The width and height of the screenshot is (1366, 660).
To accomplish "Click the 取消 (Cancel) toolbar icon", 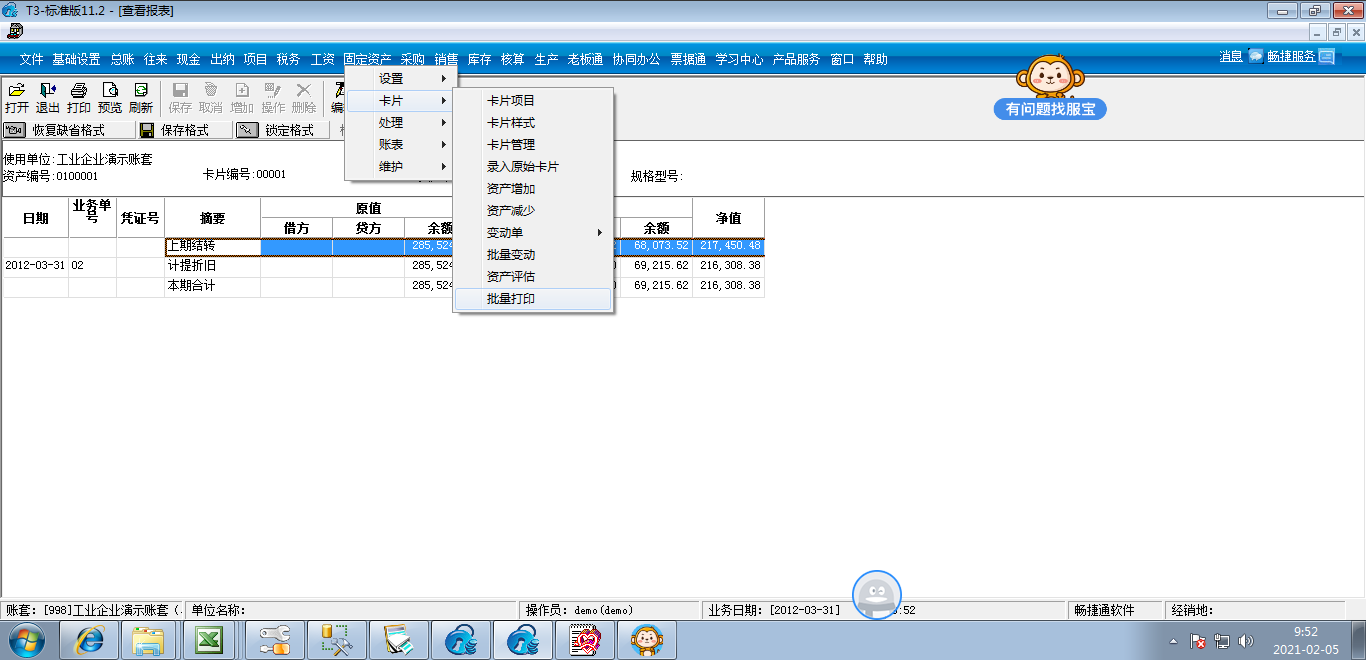I will pos(211,98).
